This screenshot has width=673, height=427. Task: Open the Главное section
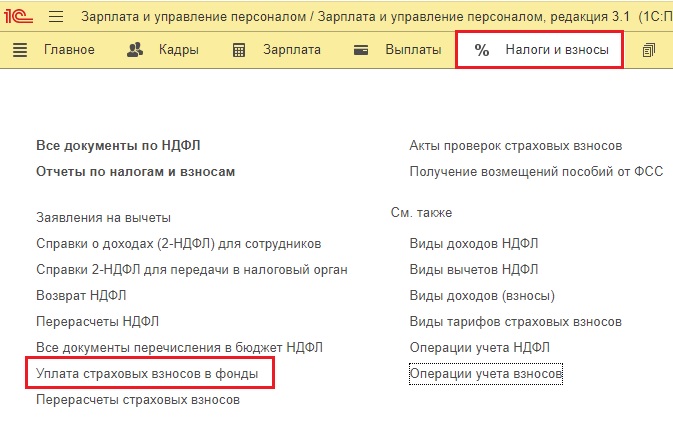69,50
